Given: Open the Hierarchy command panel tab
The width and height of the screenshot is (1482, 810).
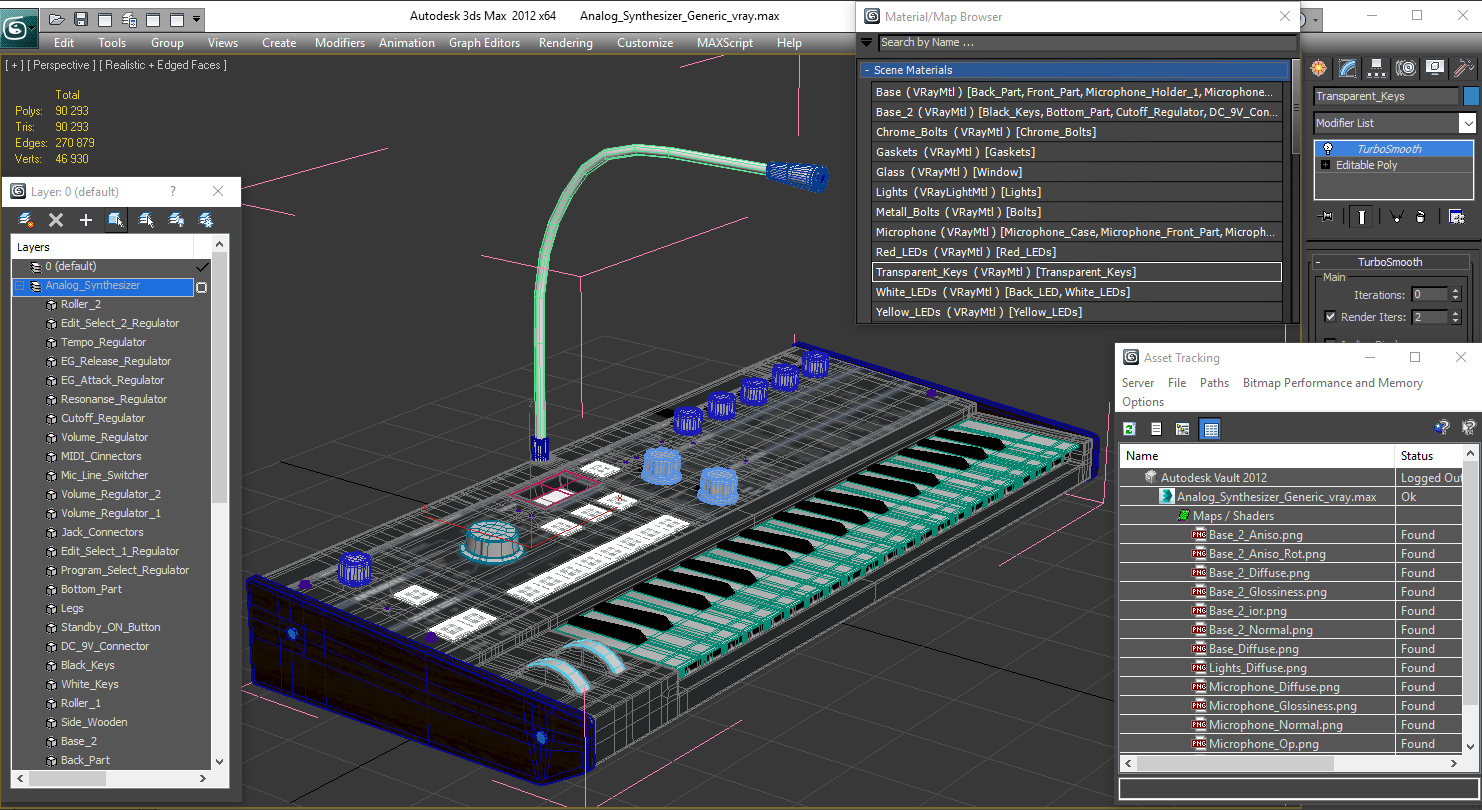Looking at the screenshot, I should tap(1377, 68).
